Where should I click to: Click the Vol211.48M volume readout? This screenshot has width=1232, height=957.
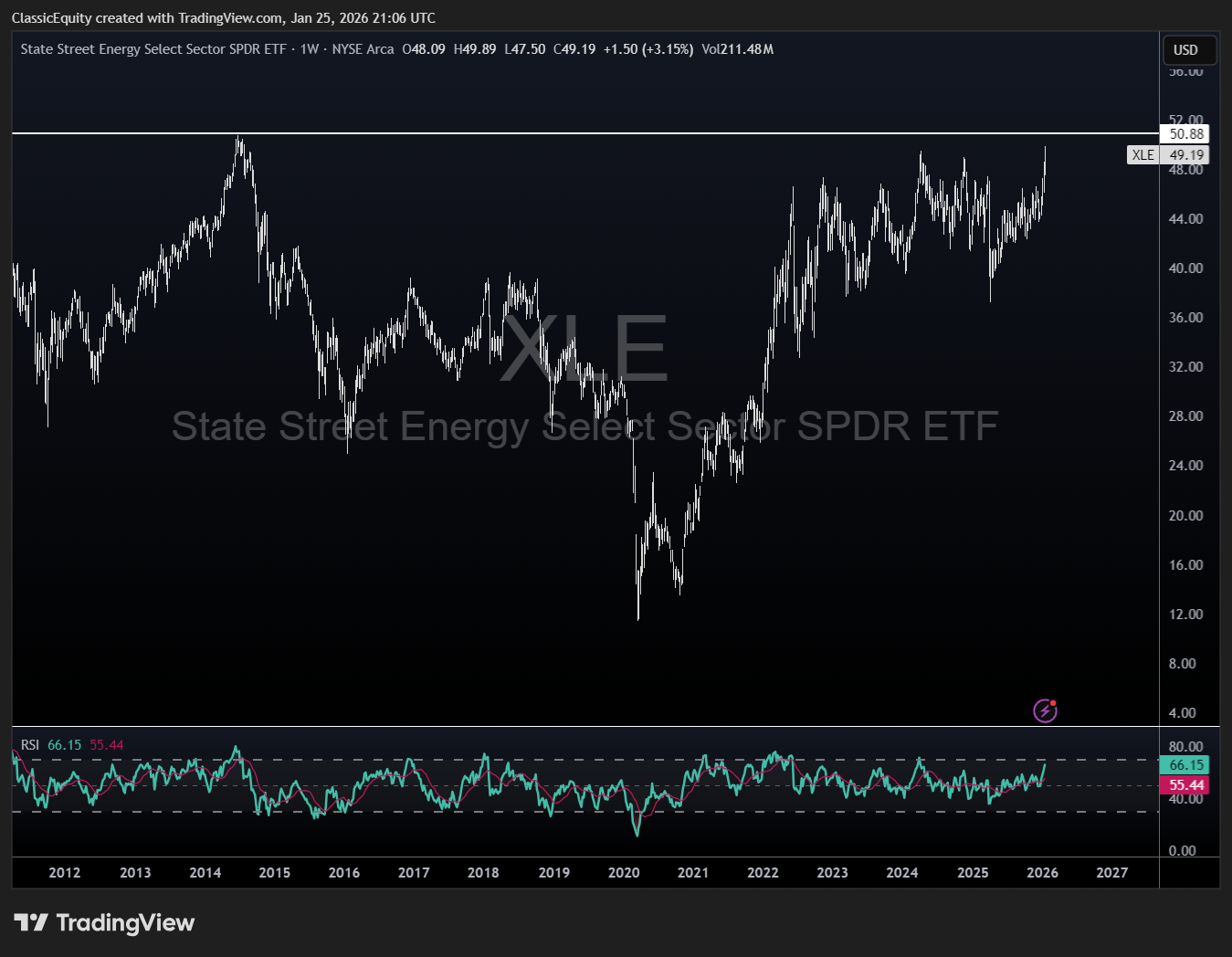[x=738, y=49]
